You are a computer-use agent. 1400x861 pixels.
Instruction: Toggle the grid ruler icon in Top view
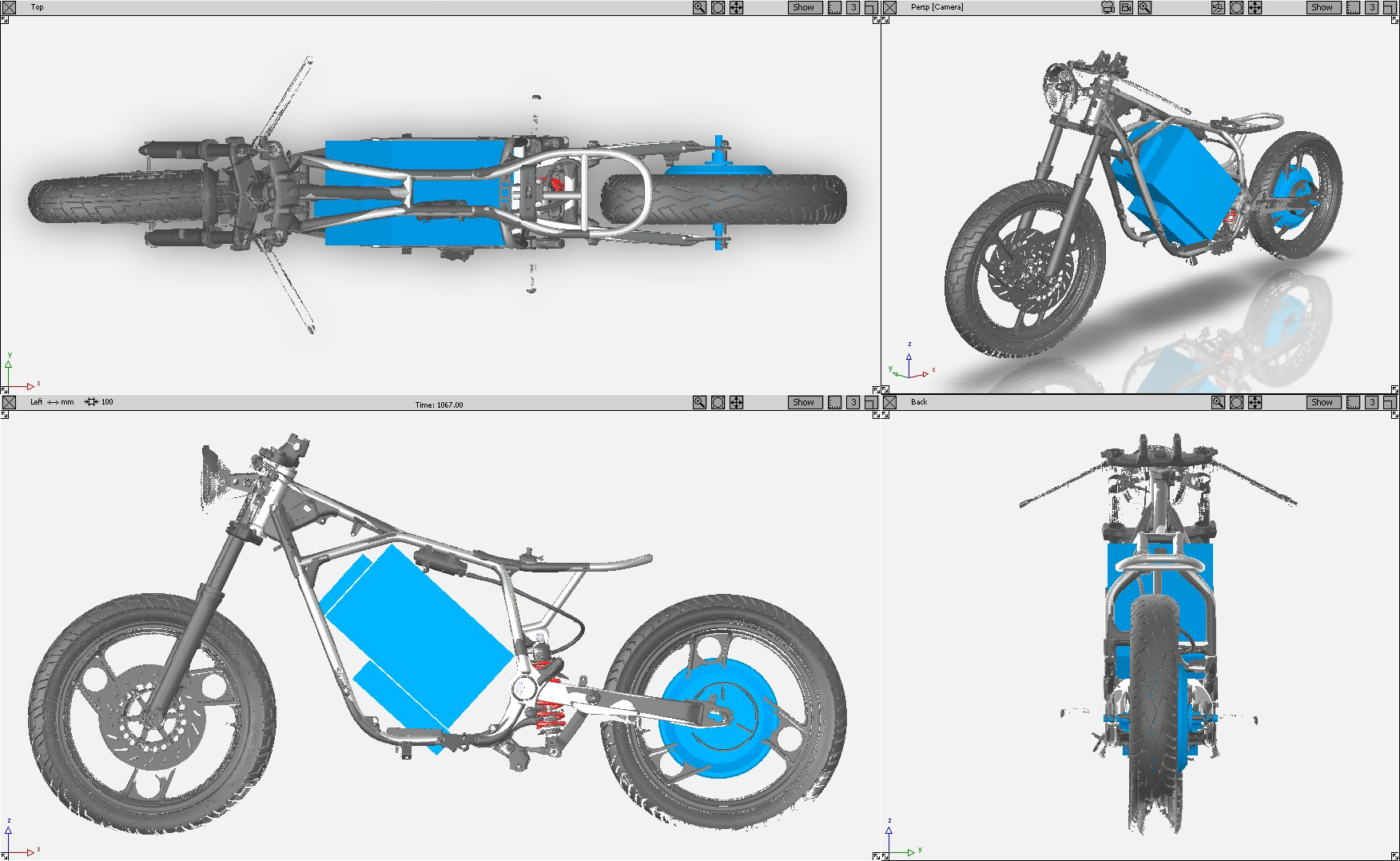(x=834, y=7)
